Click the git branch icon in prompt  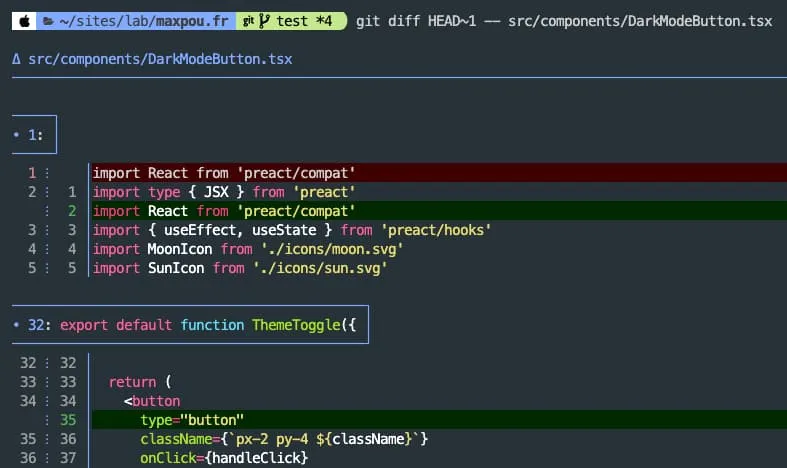click(265, 21)
